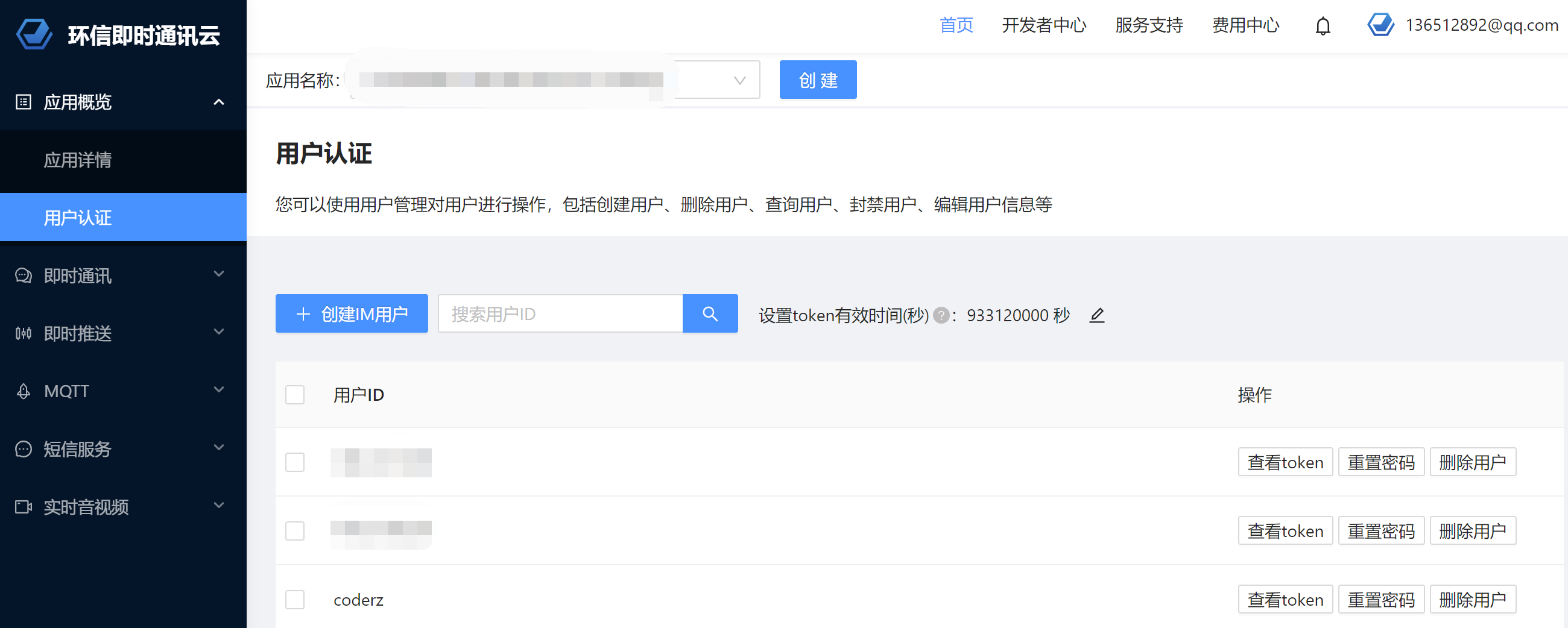Viewport: 1568px width, 628px height.
Task: Open notifications via the bell icon
Action: point(1322,25)
